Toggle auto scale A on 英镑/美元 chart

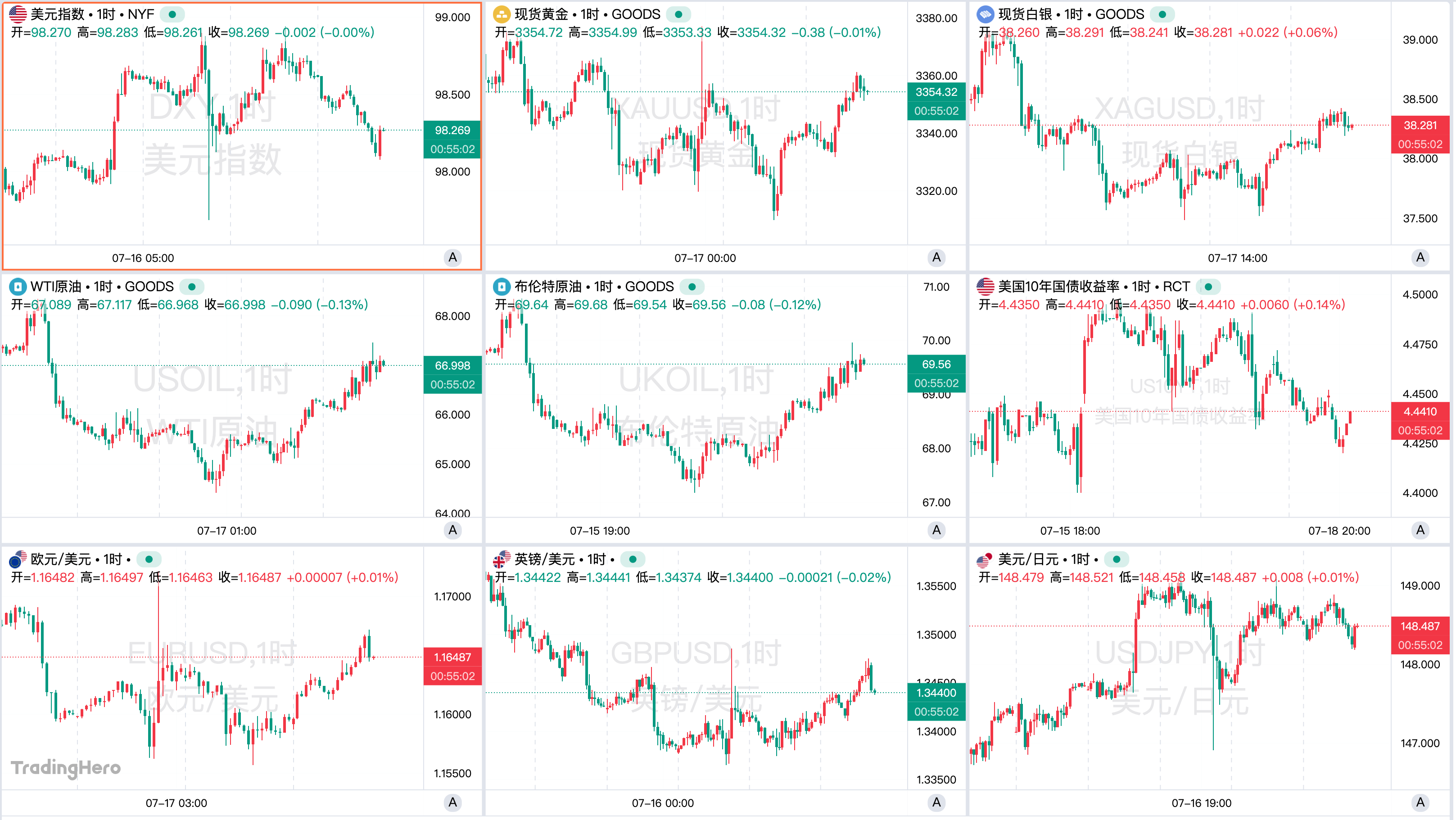click(936, 802)
